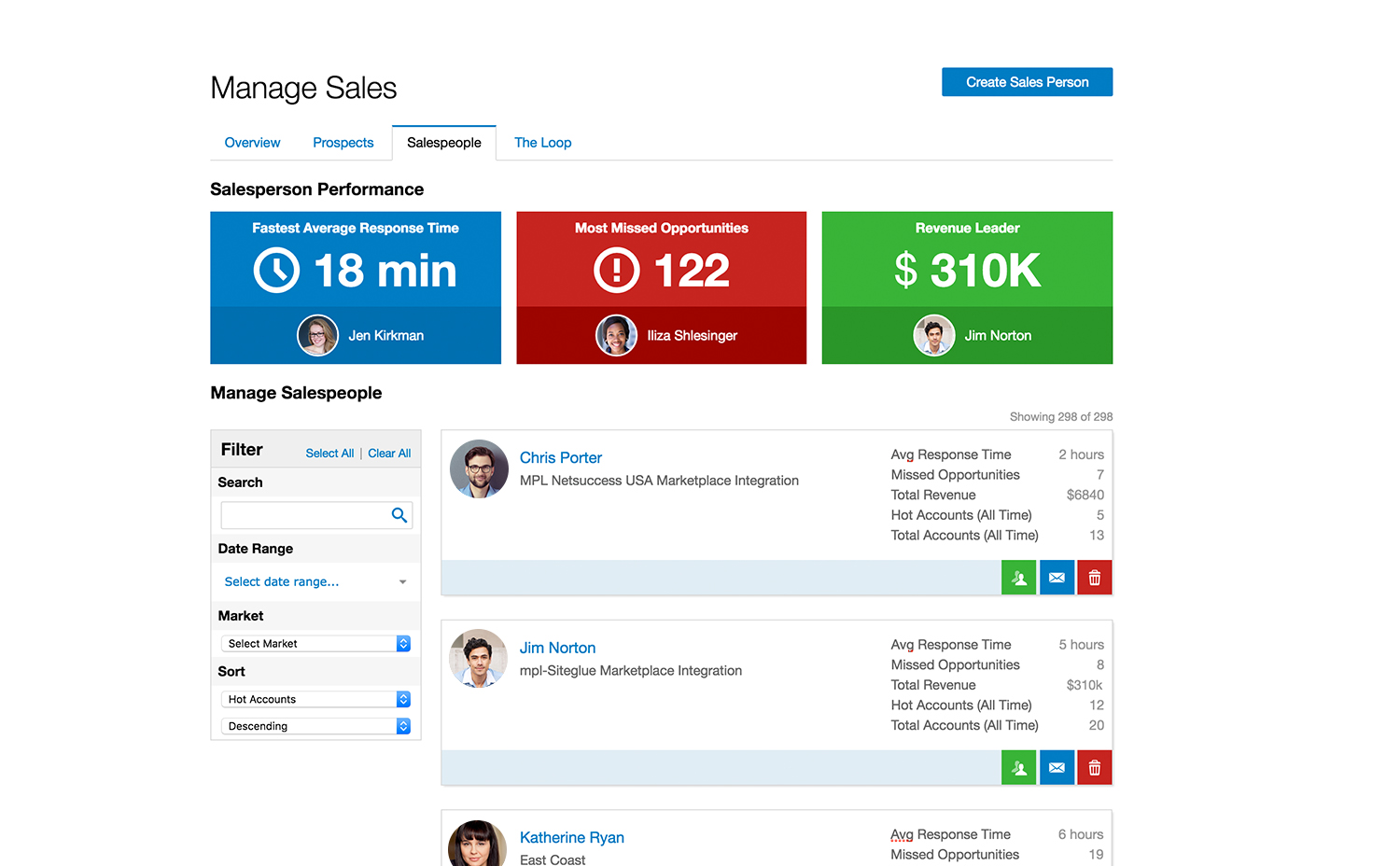The image size is (1400, 866).
Task: Email Chris Porter via envelope icon
Action: coord(1057,578)
